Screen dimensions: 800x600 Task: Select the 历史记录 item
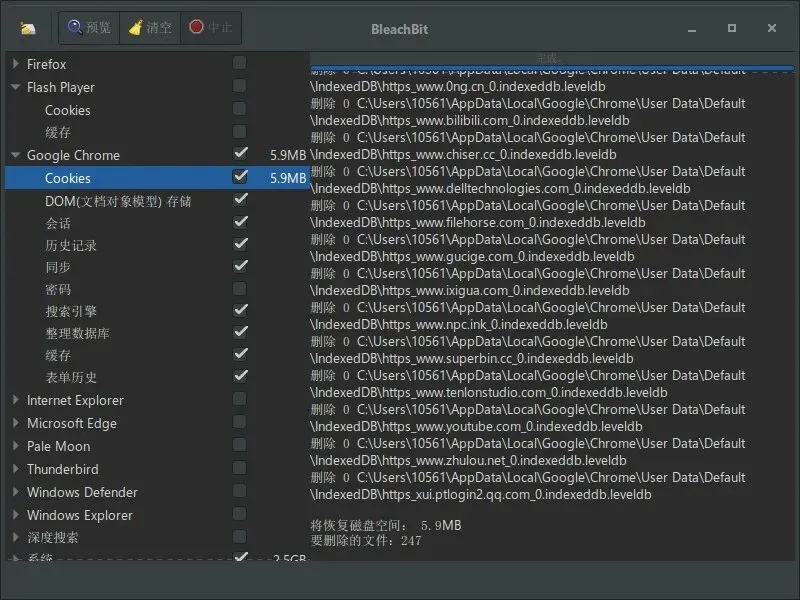pyautogui.click(x=157, y=245)
